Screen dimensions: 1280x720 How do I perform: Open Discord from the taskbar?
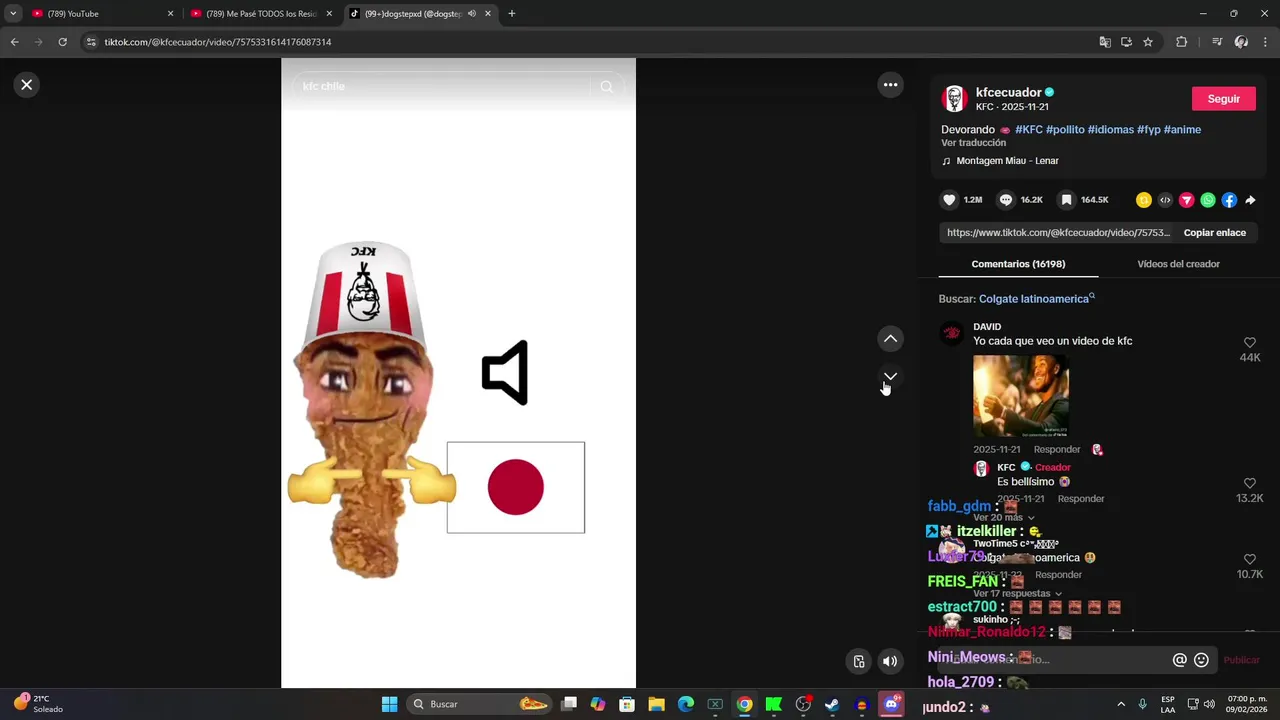click(x=891, y=704)
